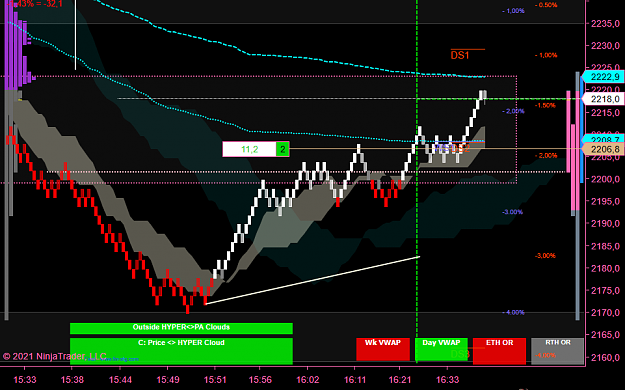Image resolution: width=625 pixels, height=390 pixels.
Task: Click the white rising trend line
Action: click(x=312, y=280)
